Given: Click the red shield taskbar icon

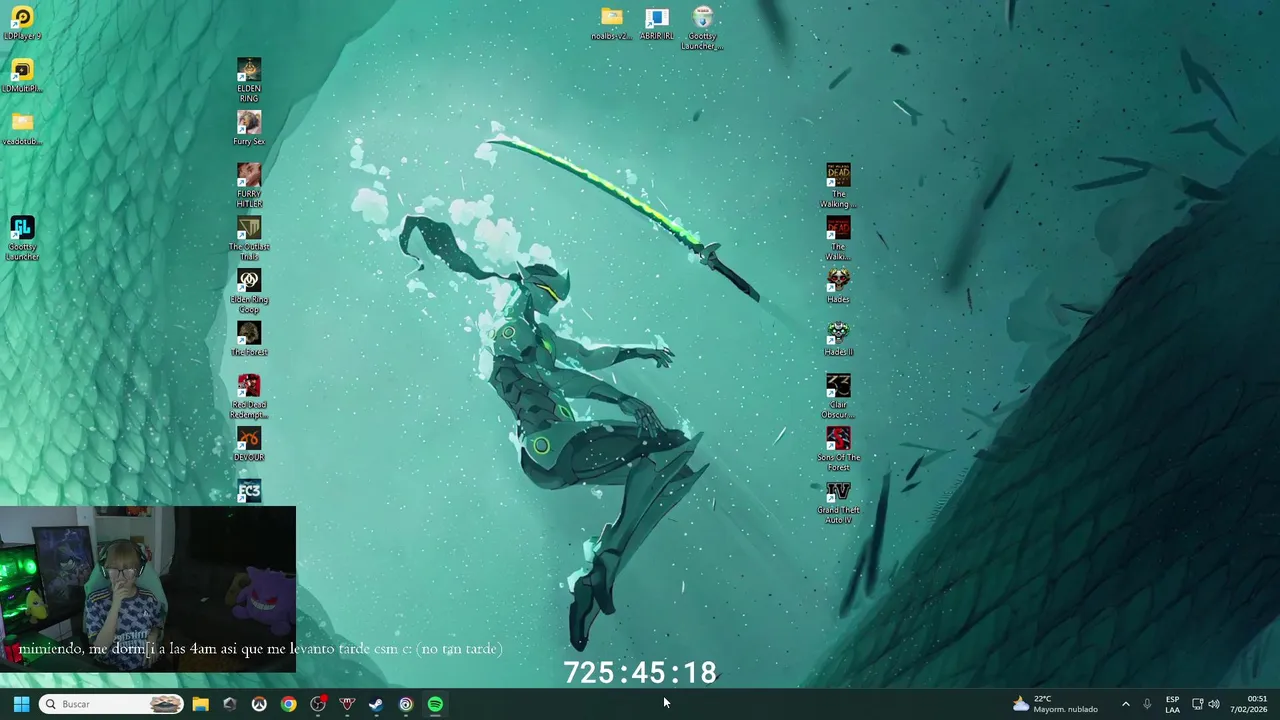Looking at the screenshot, I should (x=347, y=704).
